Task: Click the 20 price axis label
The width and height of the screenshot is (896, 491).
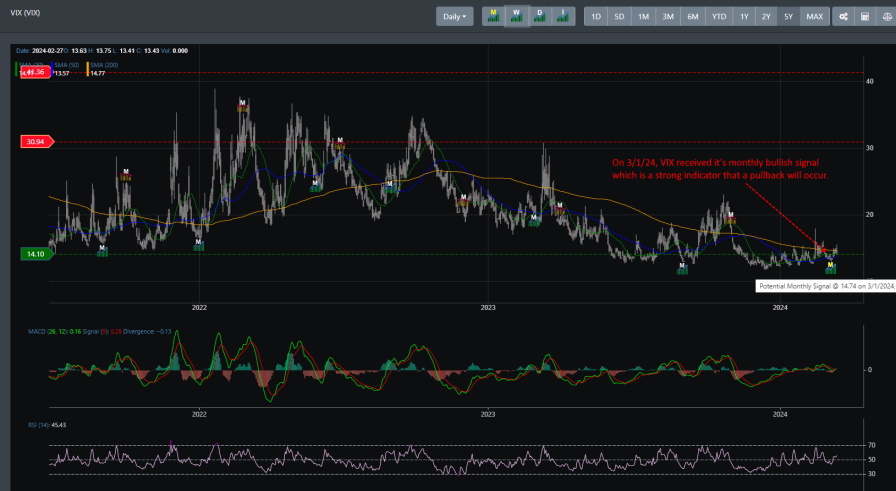Action: (x=870, y=215)
